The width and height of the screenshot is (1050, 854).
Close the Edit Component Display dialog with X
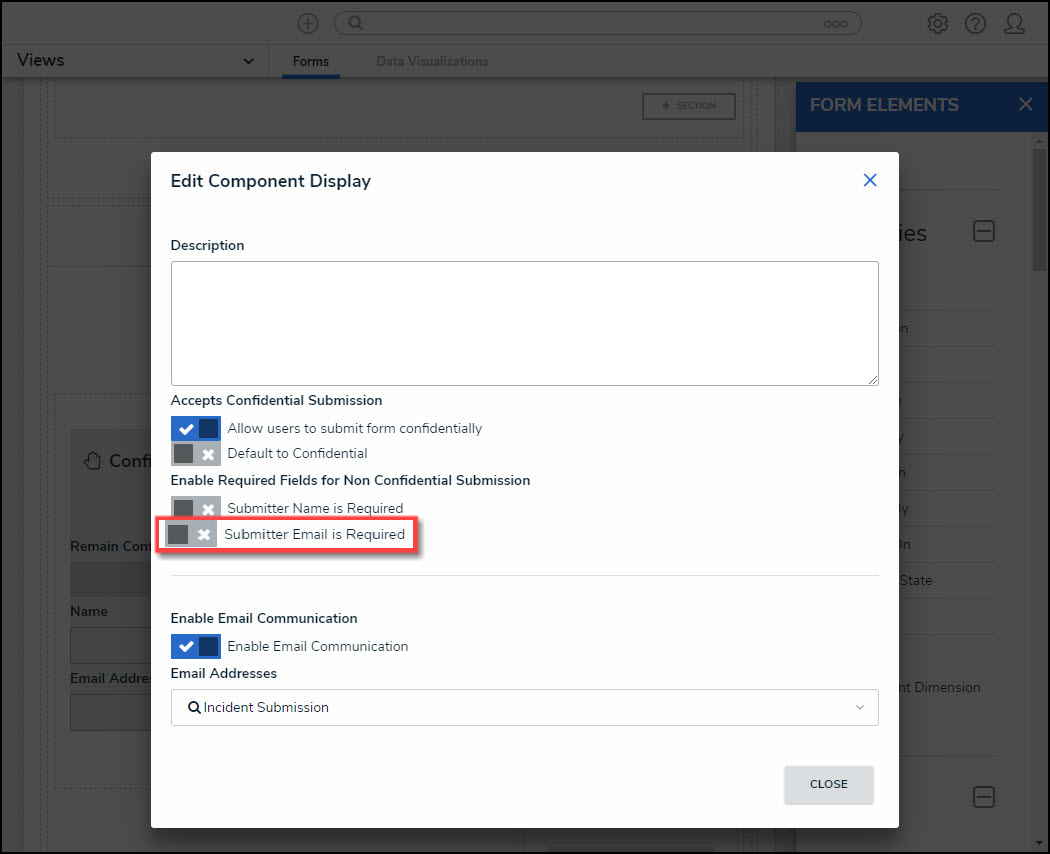(869, 180)
